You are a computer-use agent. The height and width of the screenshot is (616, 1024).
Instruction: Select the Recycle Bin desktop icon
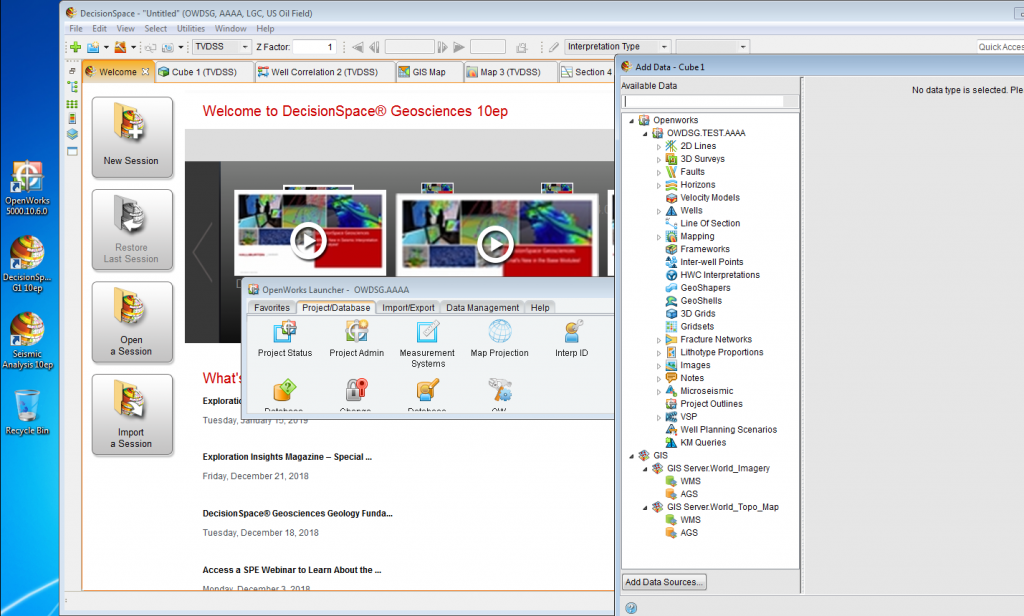[27, 413]
